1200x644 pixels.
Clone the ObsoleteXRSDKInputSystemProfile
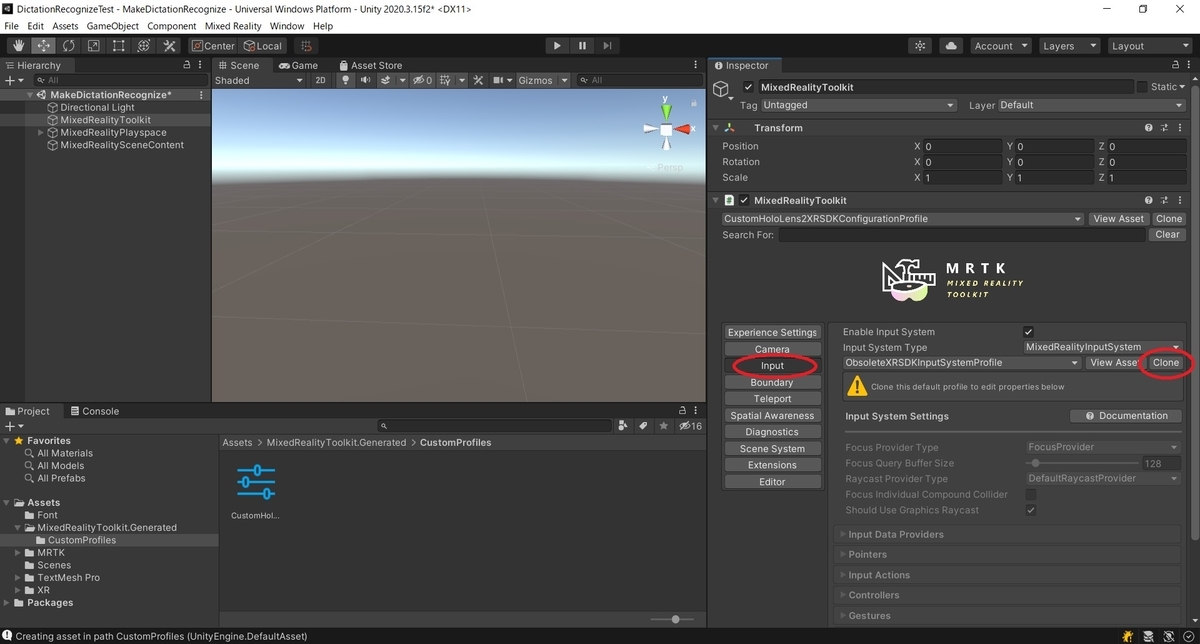(1166, 362)
